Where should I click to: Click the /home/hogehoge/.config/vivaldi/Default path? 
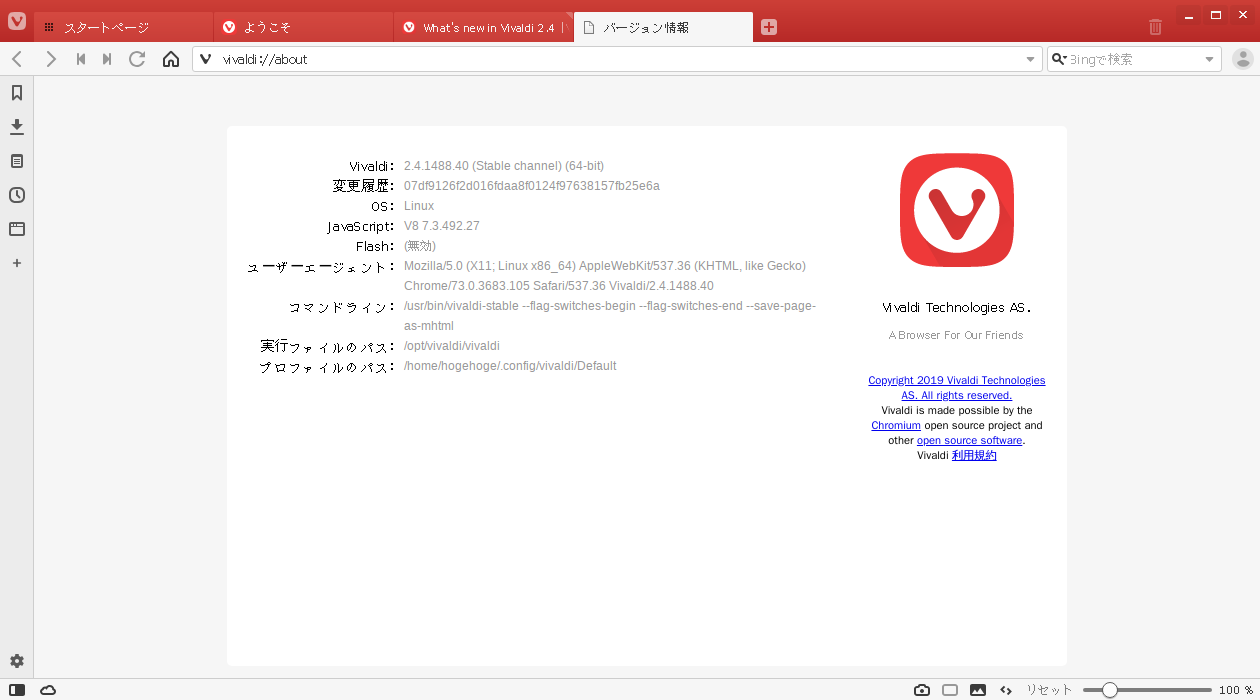coord(510,366)
